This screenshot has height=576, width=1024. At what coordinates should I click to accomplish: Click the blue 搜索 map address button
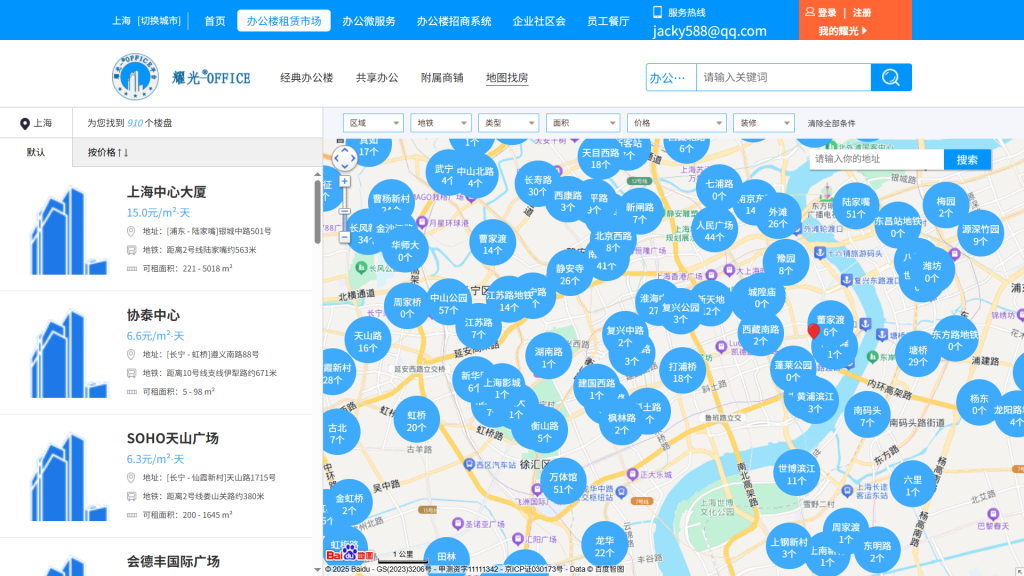[967, 159]
